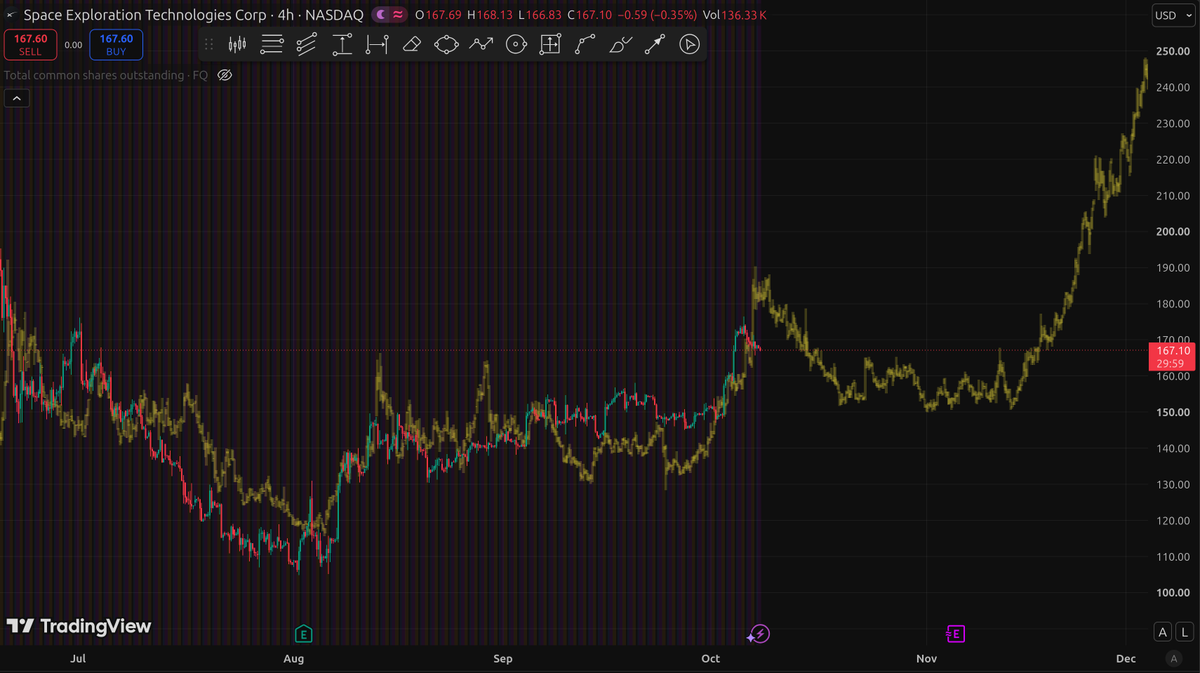Click the dotted drag handle of the drawing toolbar

(x=209, y=44)
